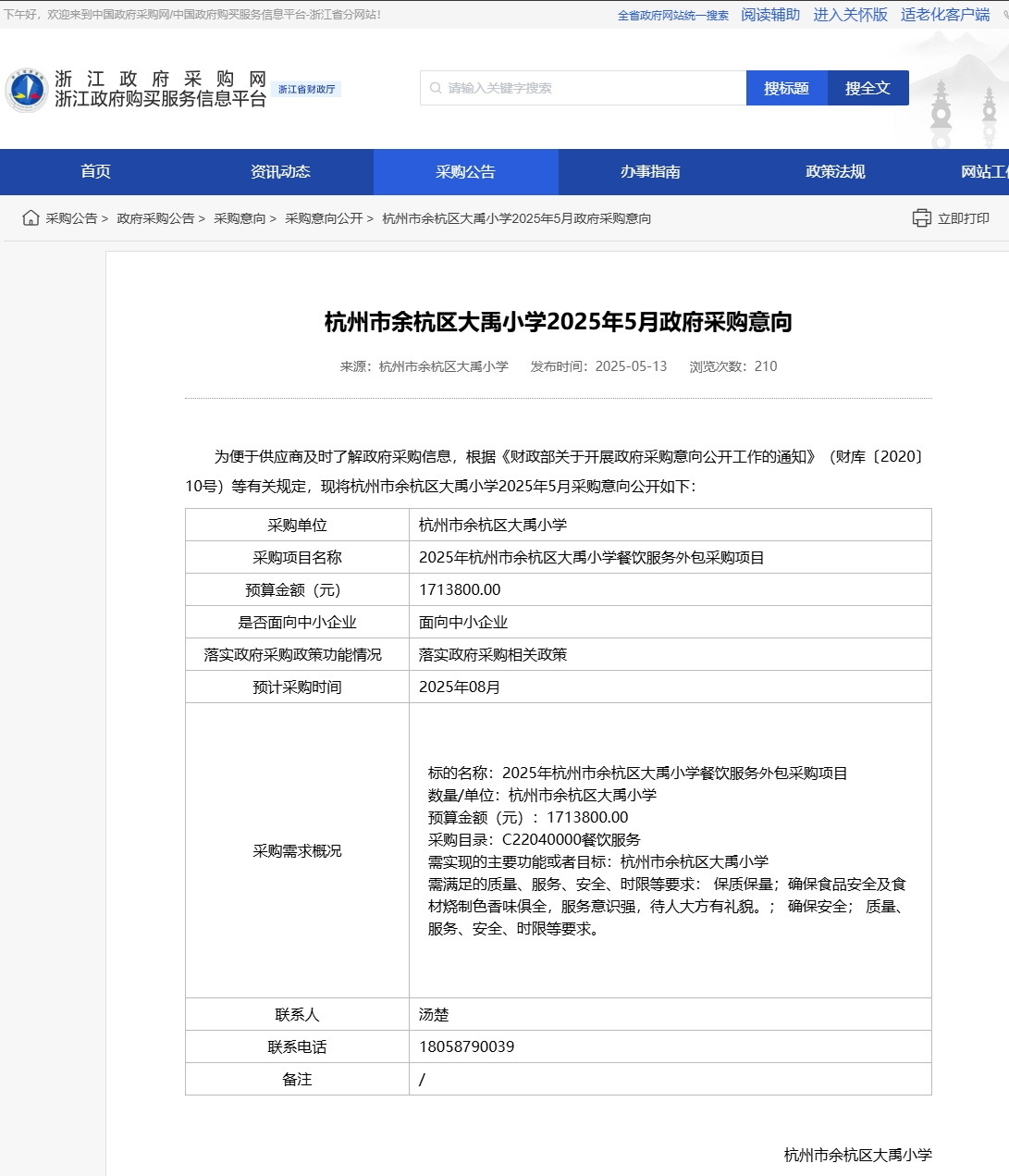This screenshot has height=1176, width=1009.
Task: Click the home icon in the breadcrumb
Action: (x=31, y=217)
